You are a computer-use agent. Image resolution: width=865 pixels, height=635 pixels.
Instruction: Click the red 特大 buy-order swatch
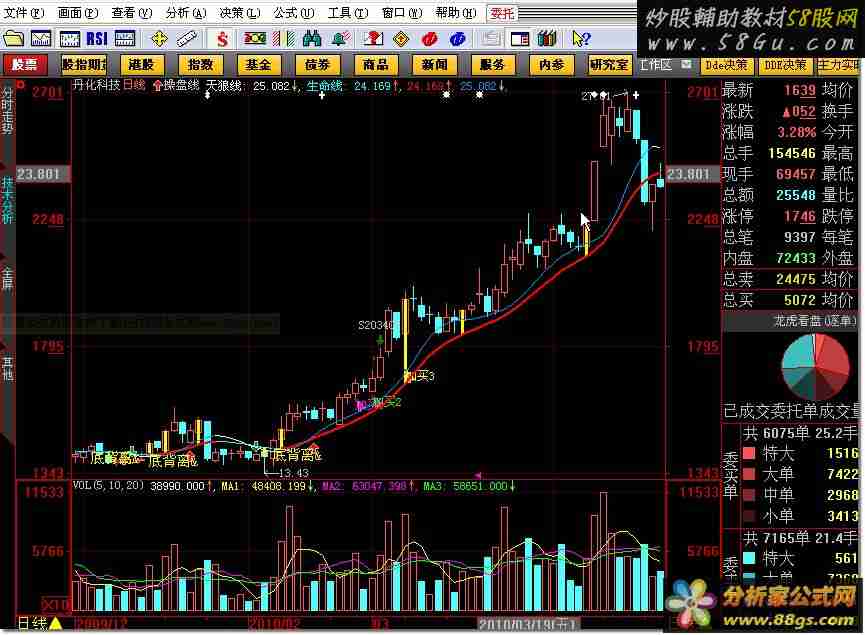pyautogui.click(x=749, y=453)
